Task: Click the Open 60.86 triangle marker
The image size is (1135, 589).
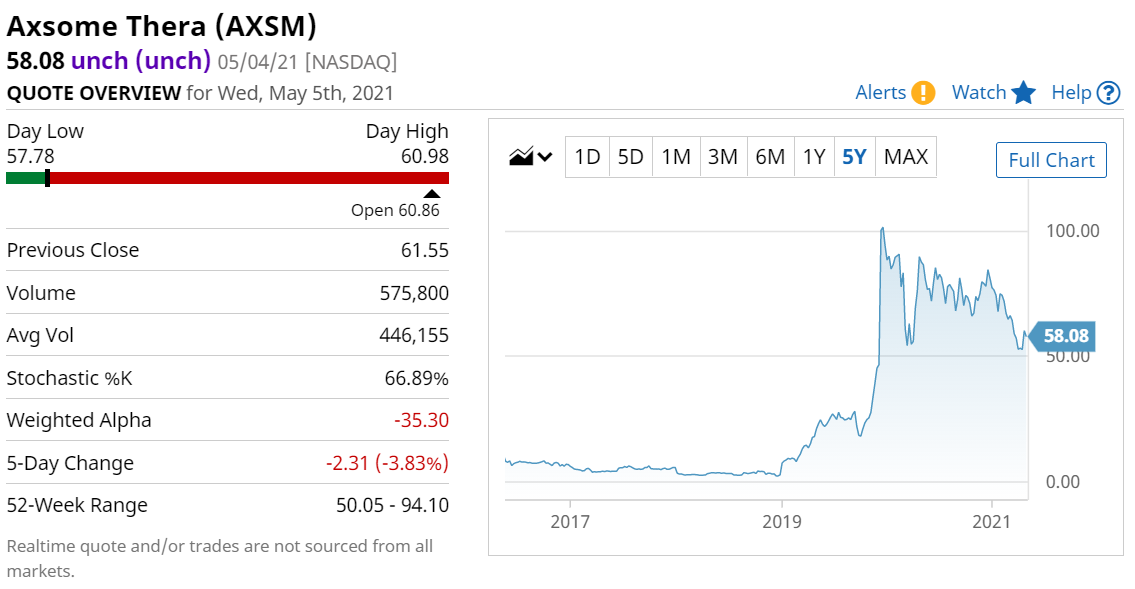Action: [x=431, y=193]
